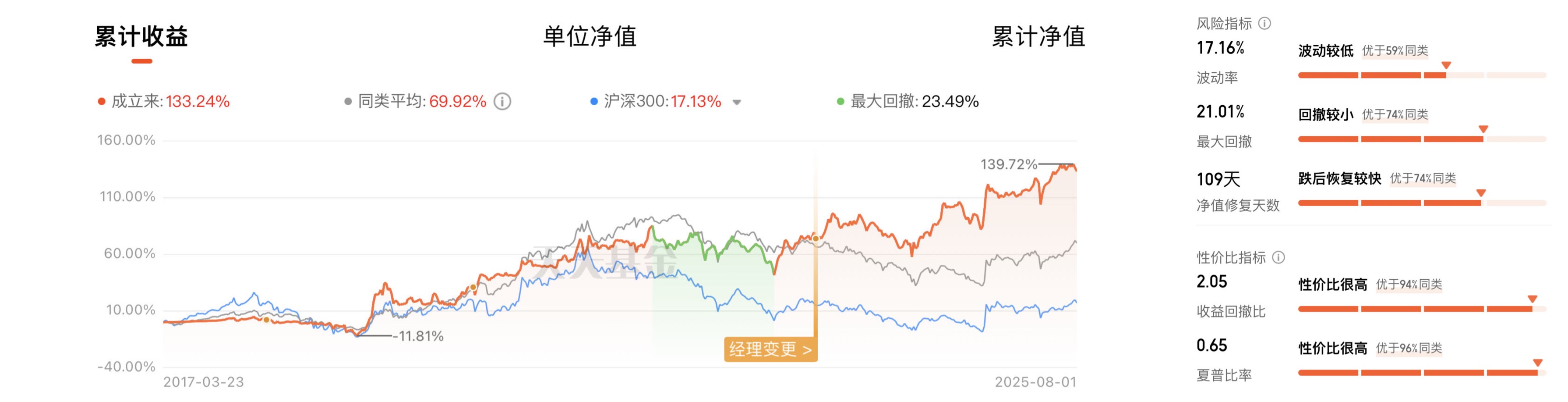1568x402 pixels.
Task: Open info icon beside 风险指标
Action: point(1264,24)
